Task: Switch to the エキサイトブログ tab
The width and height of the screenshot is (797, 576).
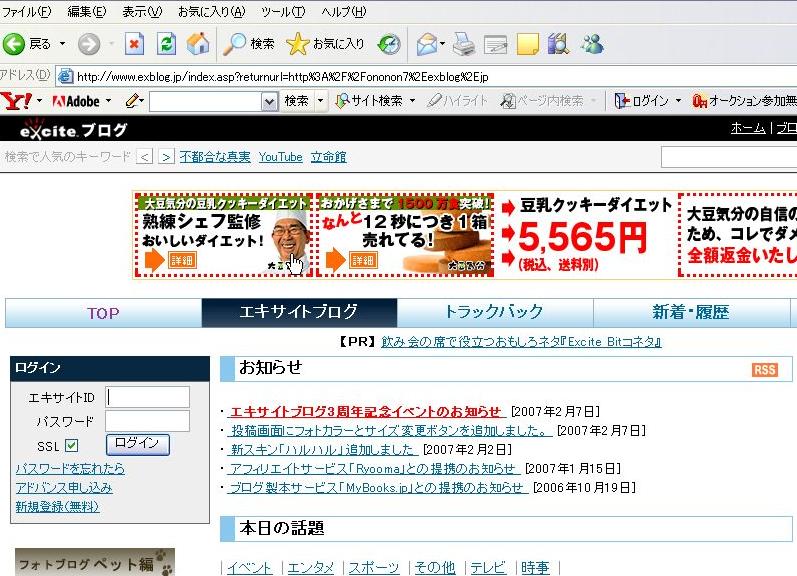Action: pos(299,313)
